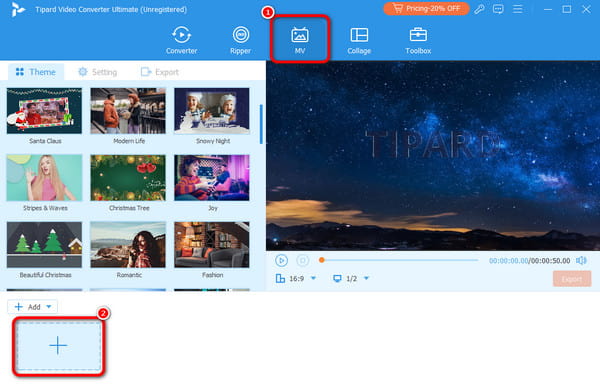Screen dimensions: 600x388
Task: Click the Pricing-20% OFF button
Action: [426, 8]
